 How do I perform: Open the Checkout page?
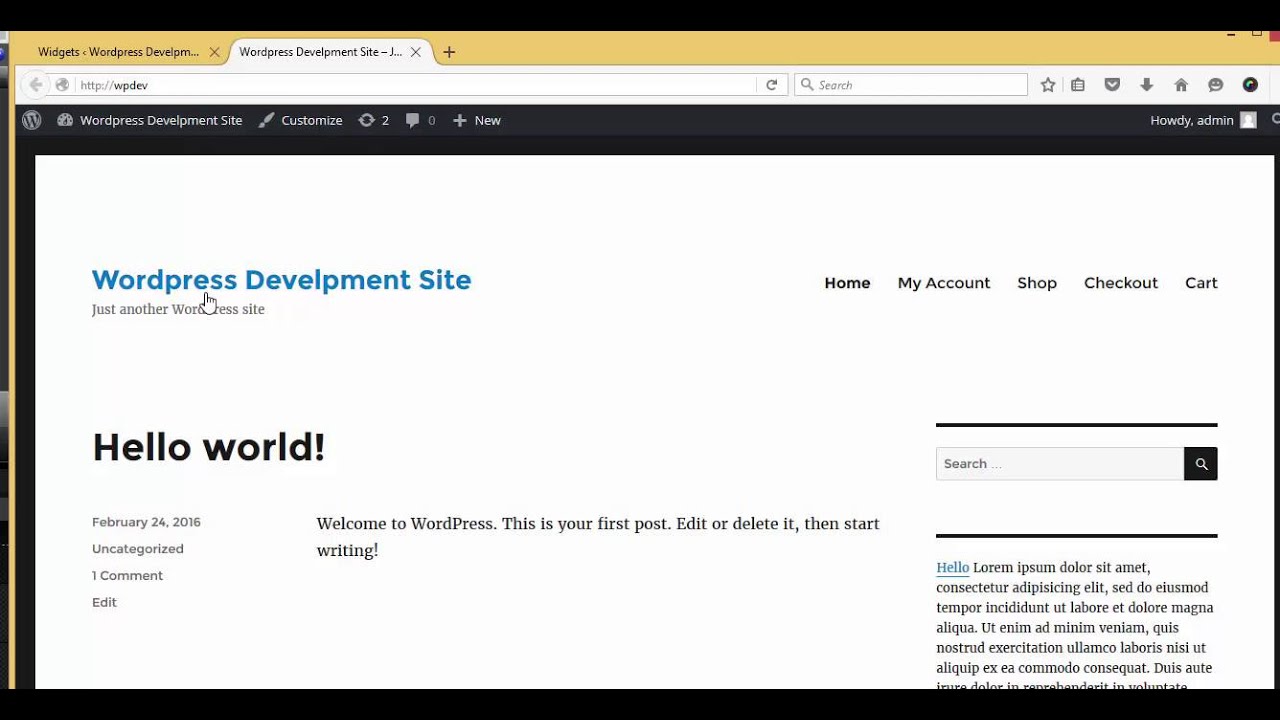click(x=1121, y=283)
